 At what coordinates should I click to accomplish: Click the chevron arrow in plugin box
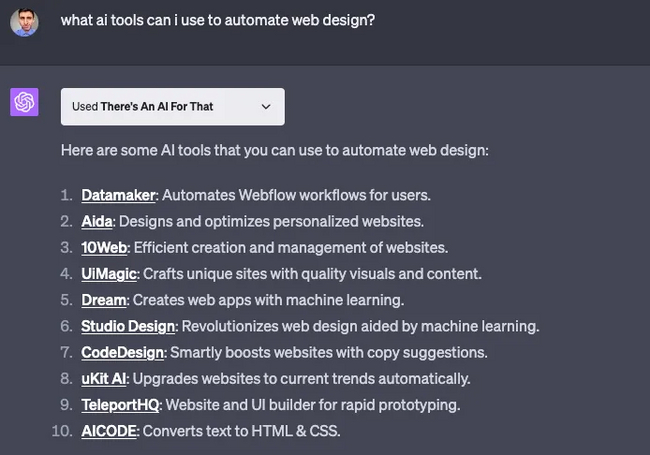[266, 107]
